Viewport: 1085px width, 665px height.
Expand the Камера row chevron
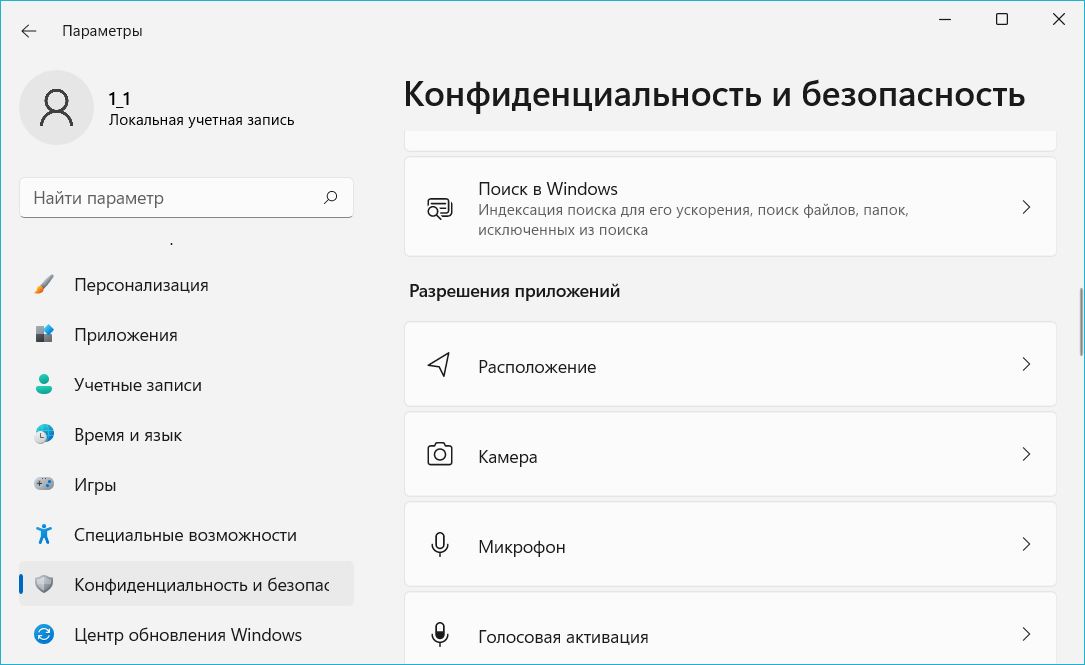coord(1025,454)
